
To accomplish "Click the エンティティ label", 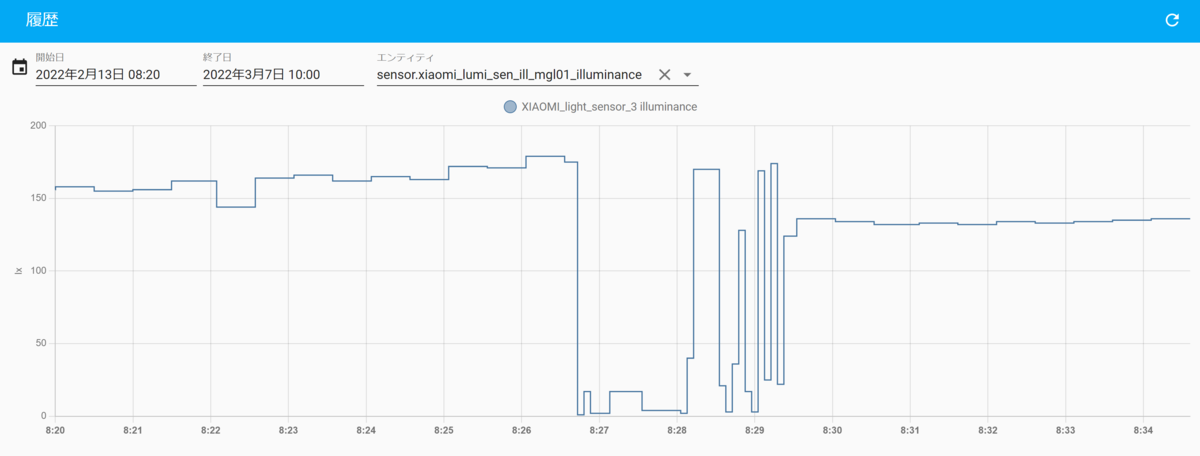I will click(x=405, y=57).
